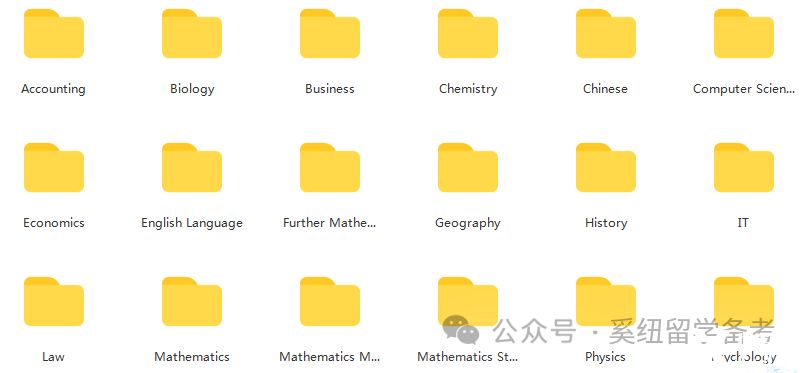This screenshot has width=807, height=373.
Task: Click the Economics folder name label
Action: click(x=54, y=223)
